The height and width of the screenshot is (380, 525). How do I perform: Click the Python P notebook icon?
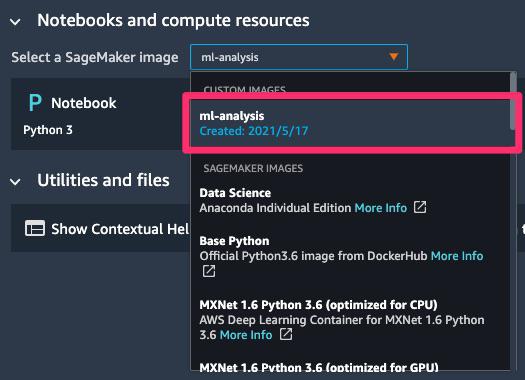(35, 103)
